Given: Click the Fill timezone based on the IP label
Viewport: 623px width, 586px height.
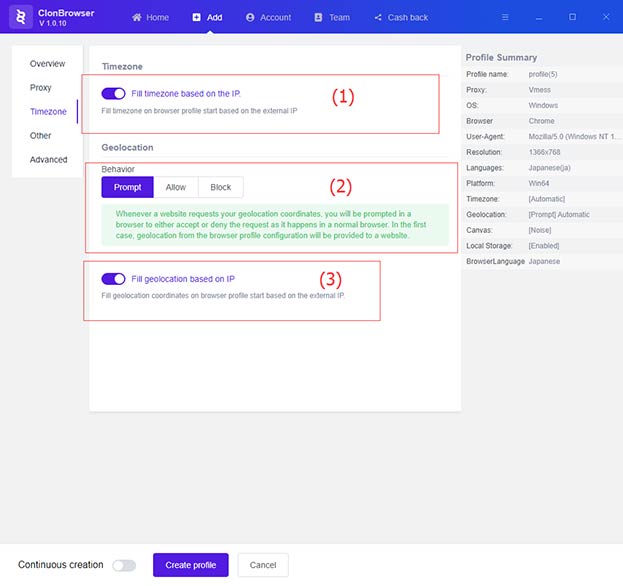Looking at the screenshot, I should pos(186,94).
